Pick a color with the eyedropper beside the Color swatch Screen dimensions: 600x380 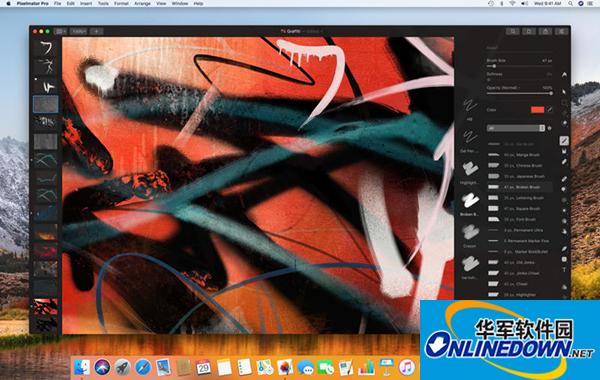(549, 110)
